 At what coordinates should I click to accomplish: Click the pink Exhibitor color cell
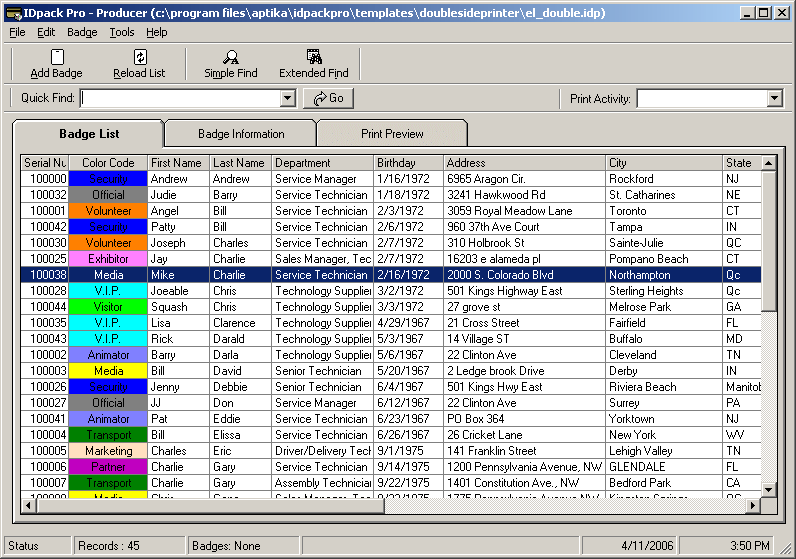(x=108, y=259)
